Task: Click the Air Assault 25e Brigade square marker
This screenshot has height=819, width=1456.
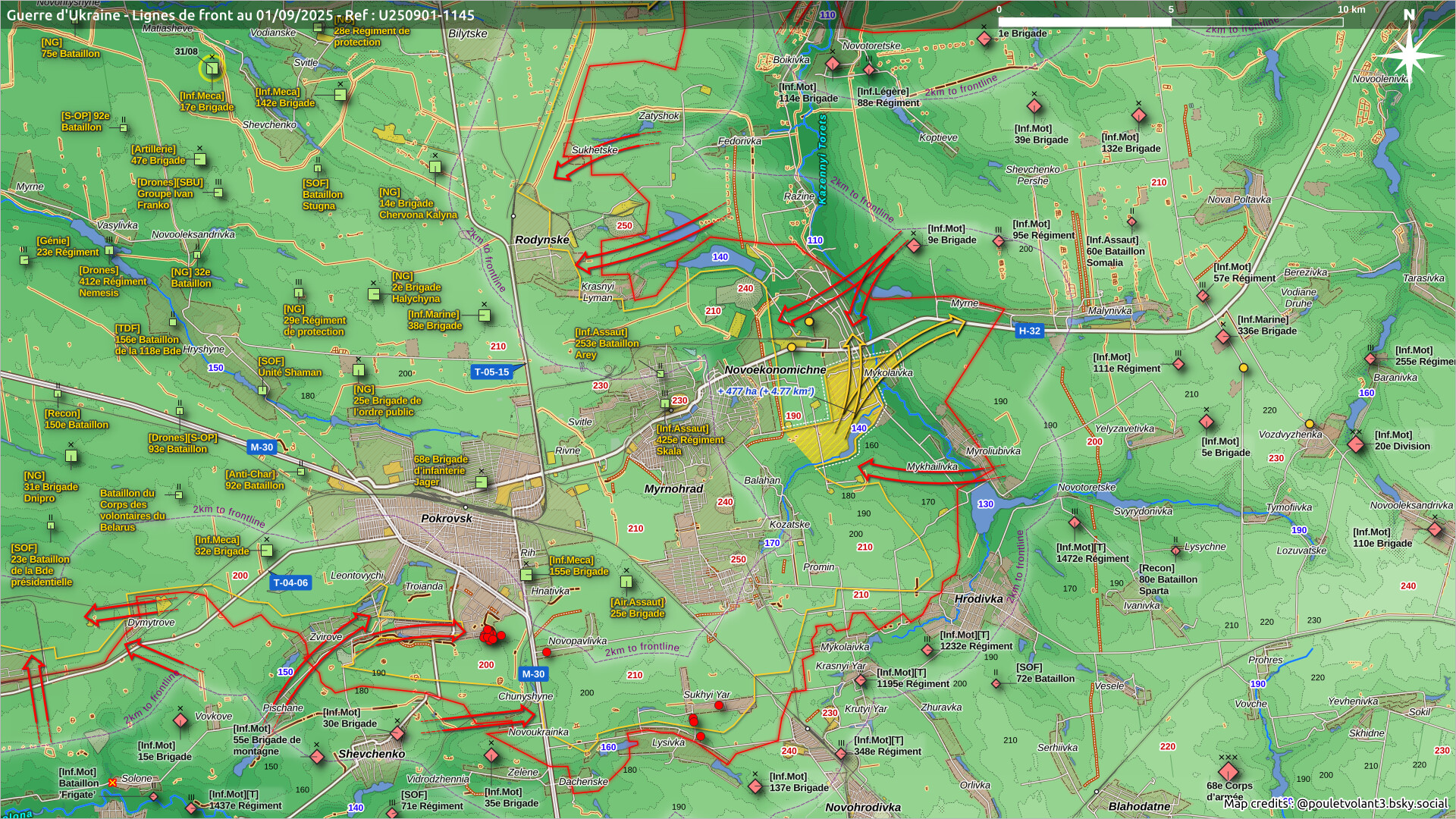Action: [x=626, y=582]
